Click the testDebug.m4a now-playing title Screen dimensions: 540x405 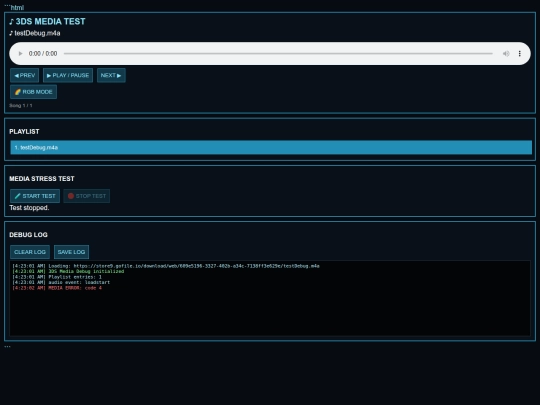[x=35, y=33]
